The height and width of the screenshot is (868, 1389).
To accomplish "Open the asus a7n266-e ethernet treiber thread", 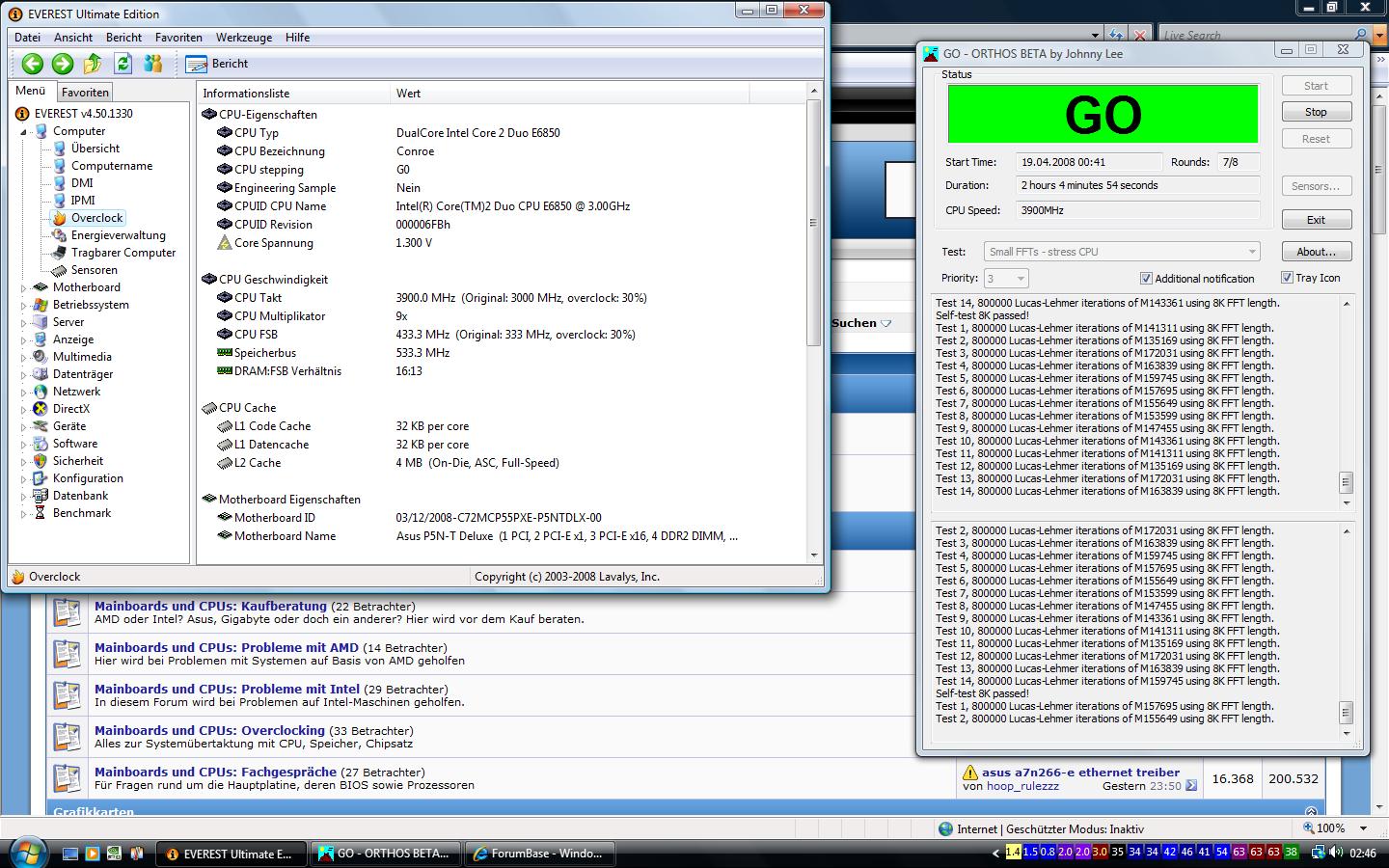I will click(x=1080, y=773).
